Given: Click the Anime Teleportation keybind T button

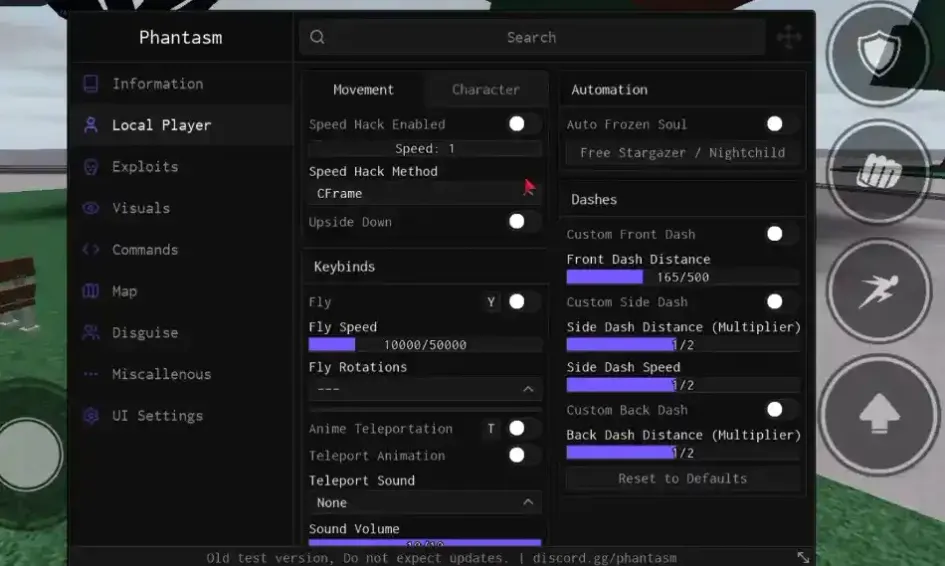Looking at the screenshot, I should click(x=491, y=429).
